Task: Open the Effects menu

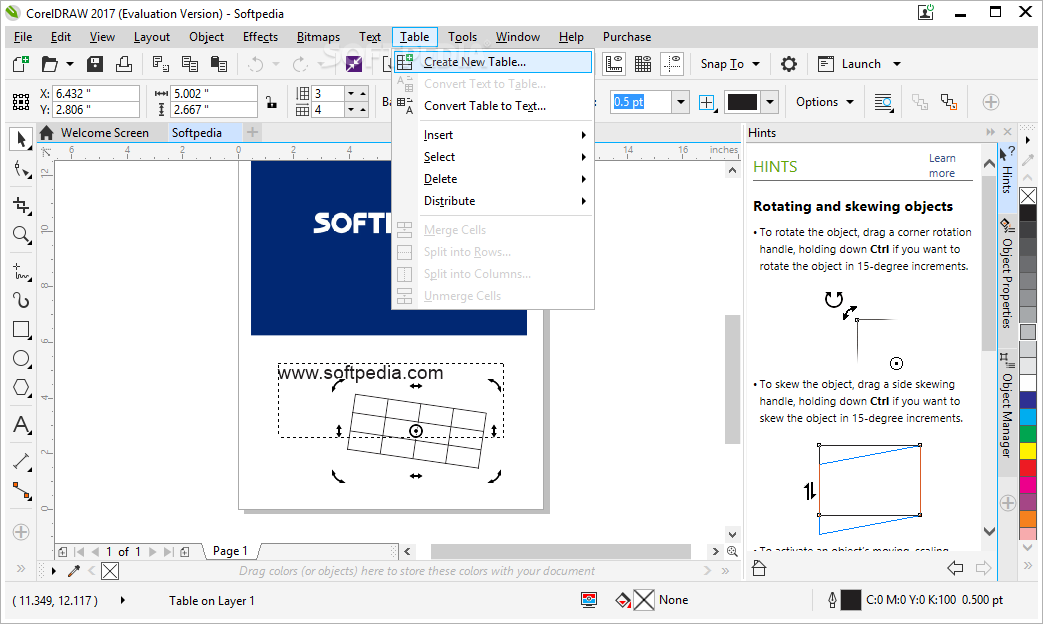Action: pyautogui.click(x=260, y=37)
